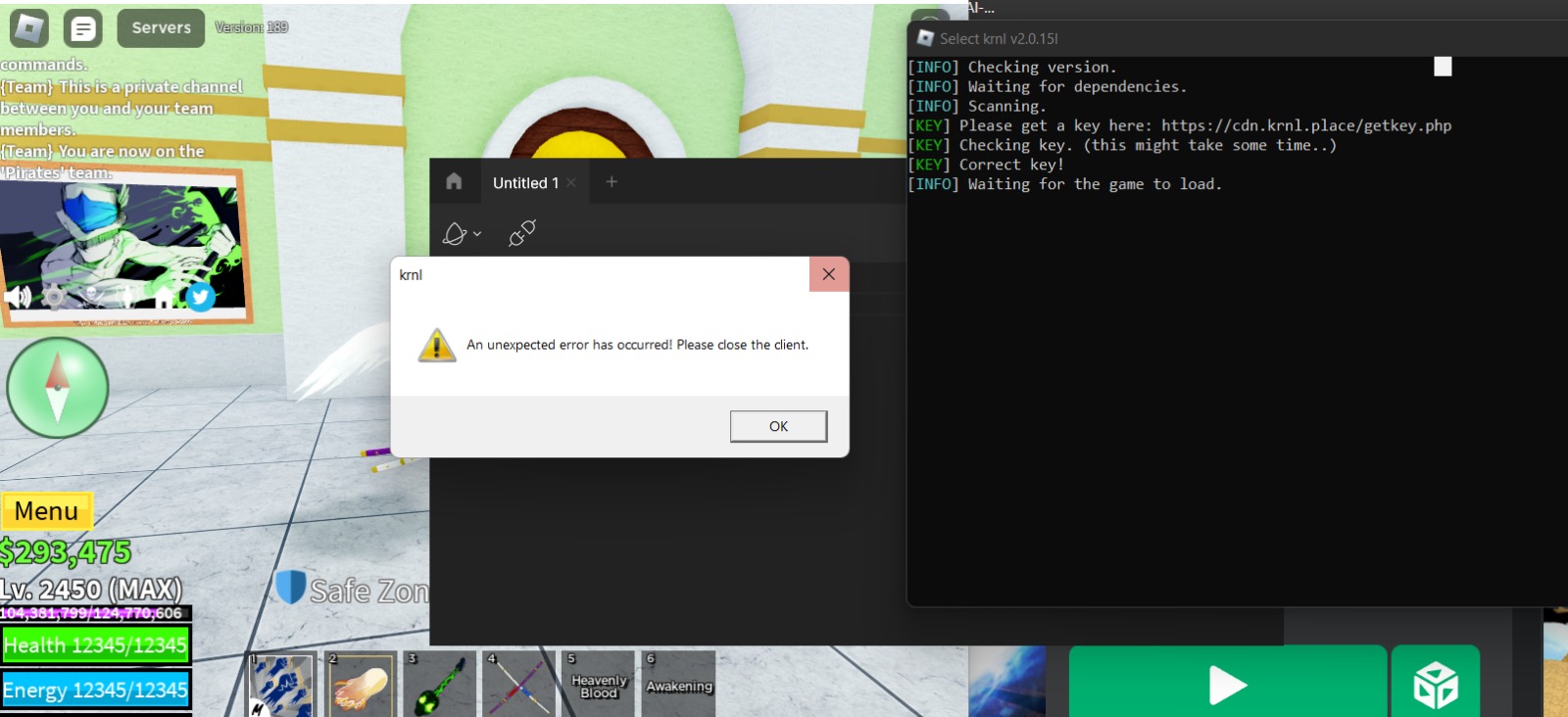This screenshot has height=717, width=1568.
Task: Open the Roblox menu logo icon
Action: pos(29,28)
